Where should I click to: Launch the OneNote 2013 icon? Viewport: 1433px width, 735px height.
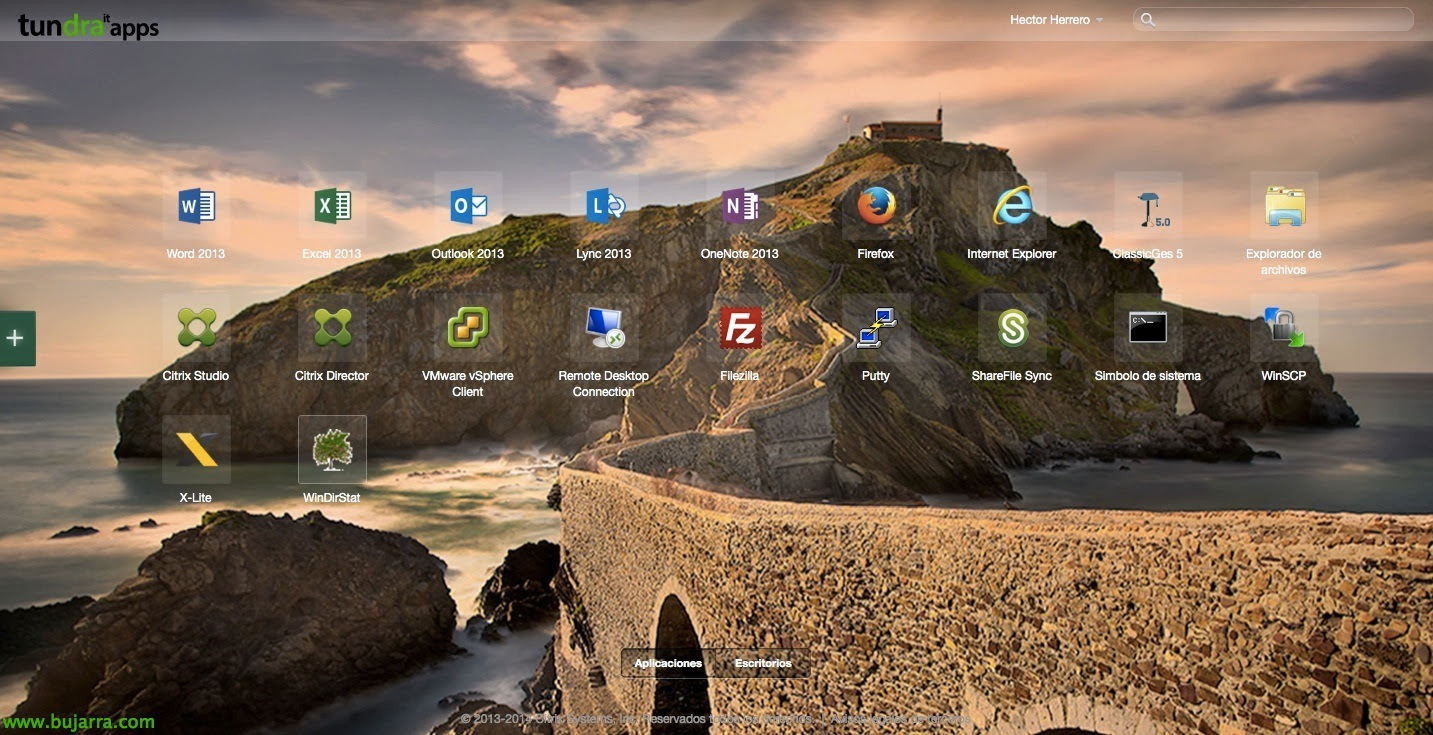pos(740,206)
